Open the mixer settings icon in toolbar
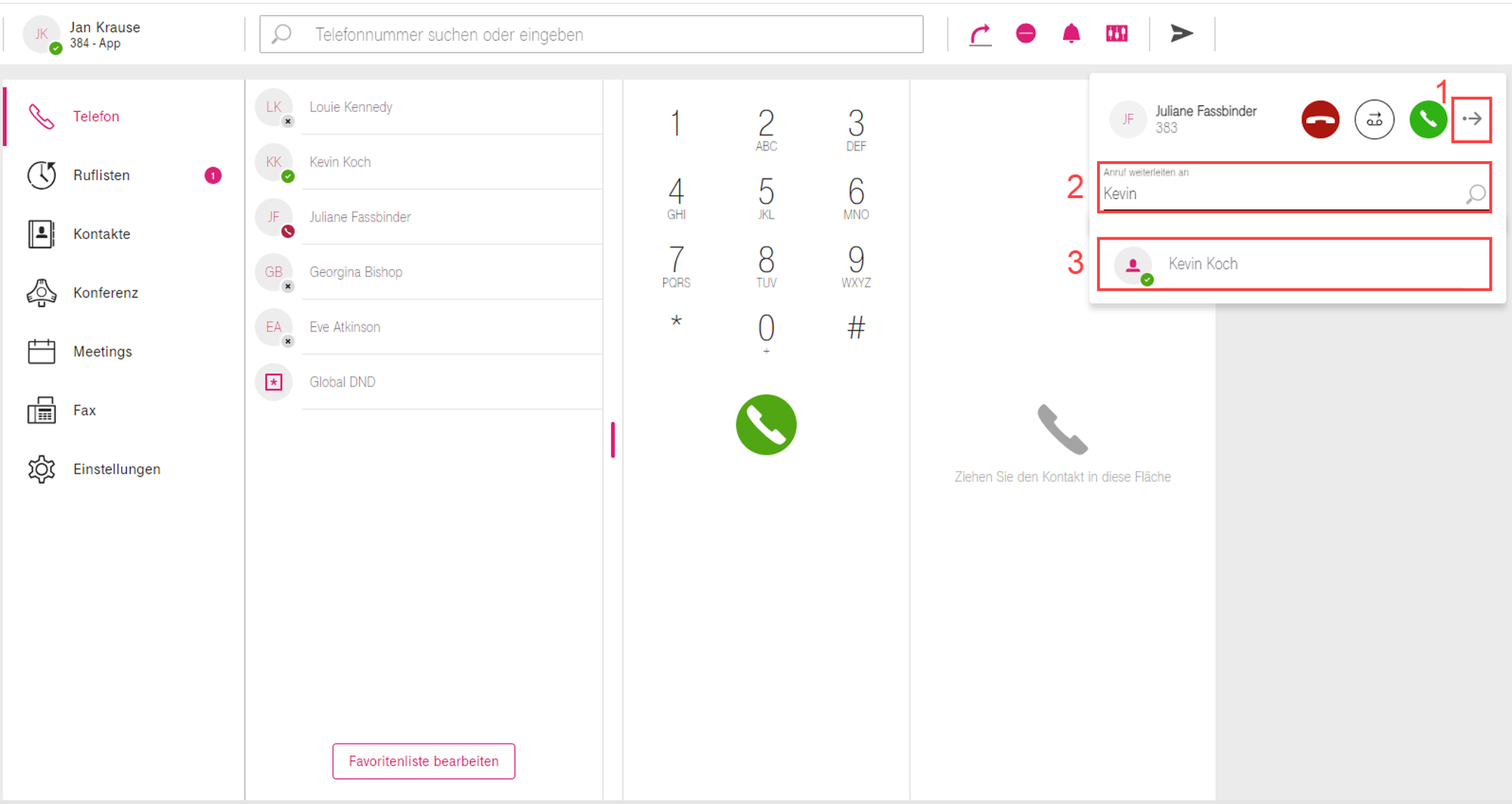Viewport: 1512px width, 804px height. point(1117,33)
